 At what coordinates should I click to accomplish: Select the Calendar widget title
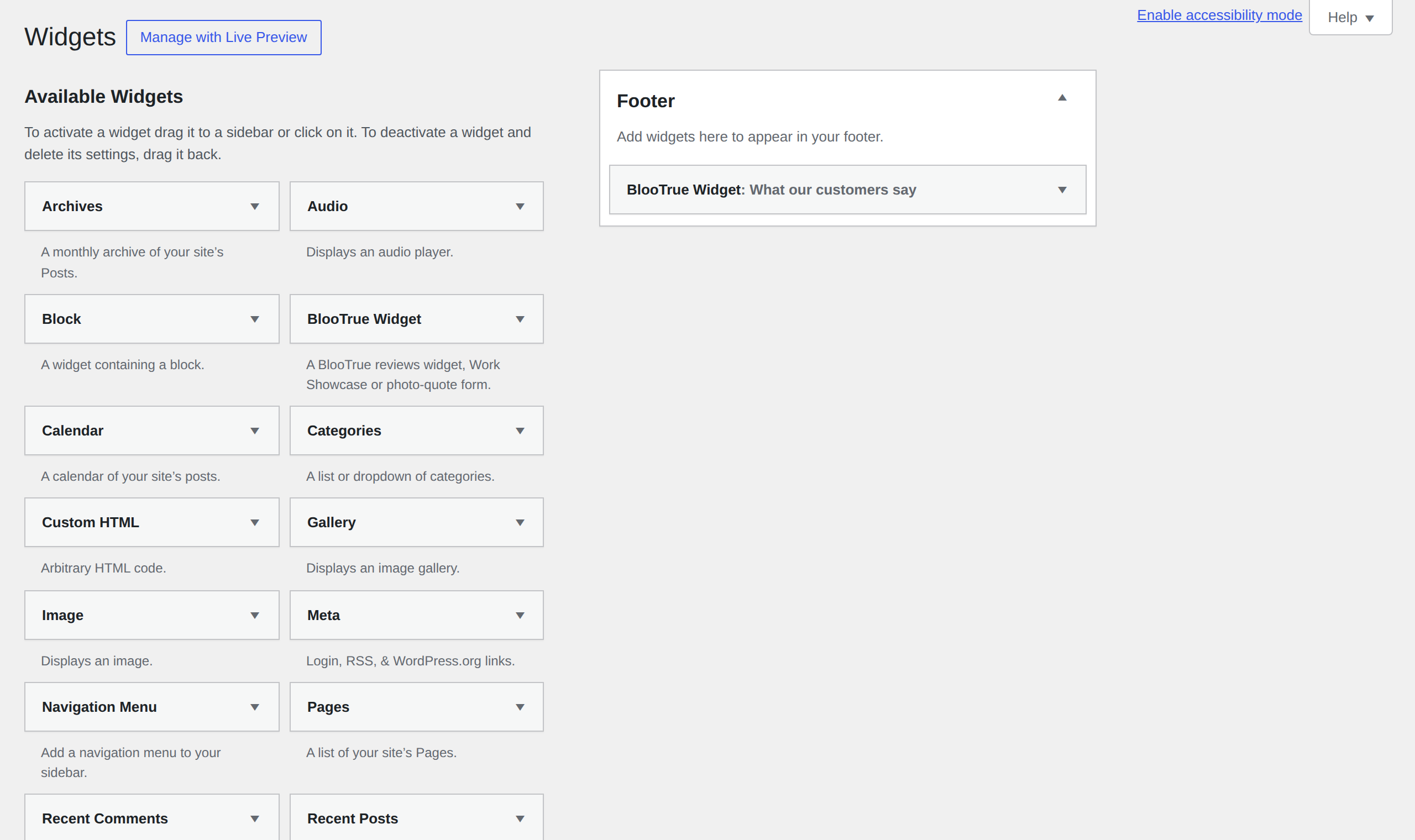point(73,431)
